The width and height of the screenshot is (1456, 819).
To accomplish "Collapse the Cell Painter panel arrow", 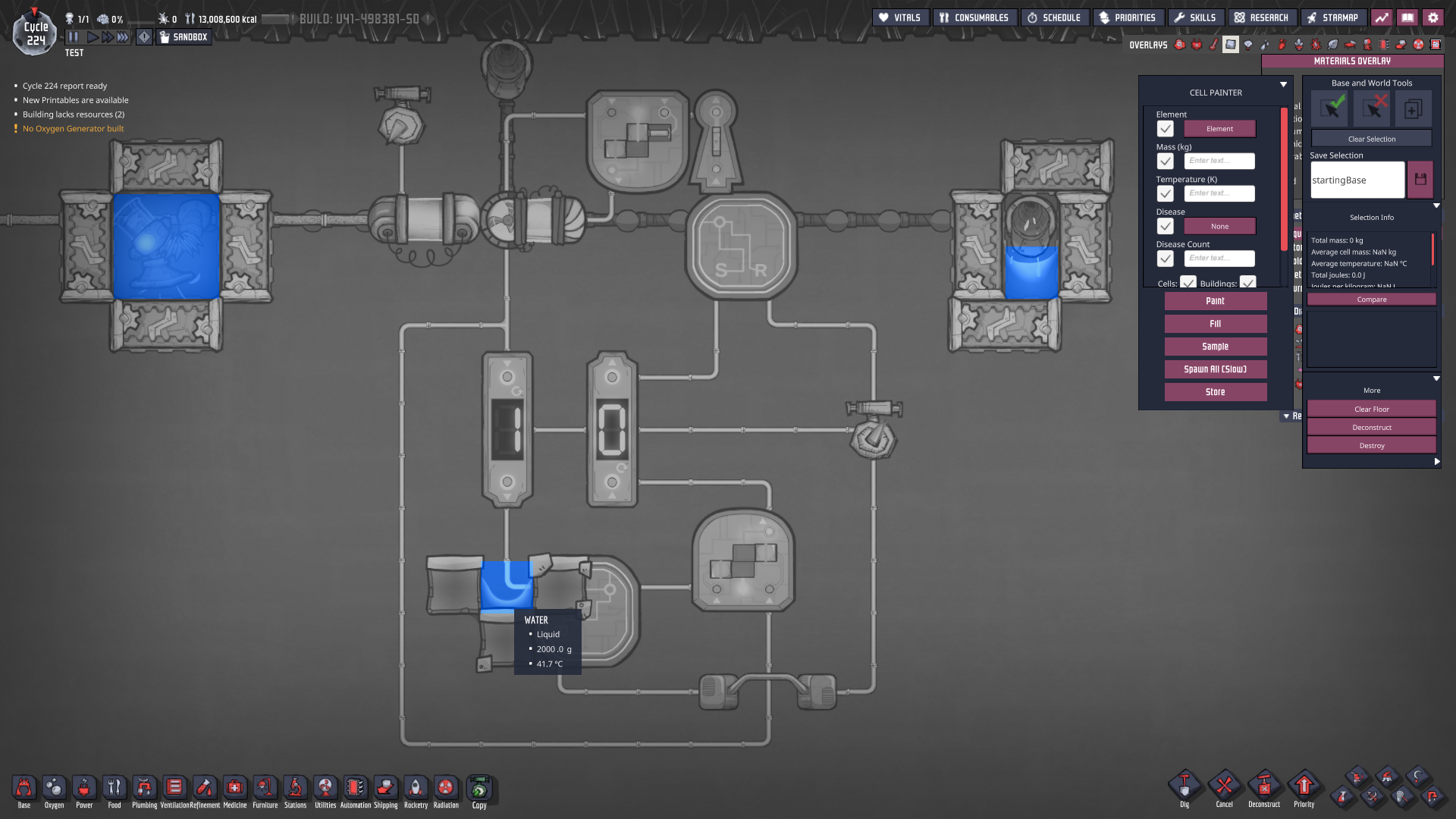I will point(1283,85).
